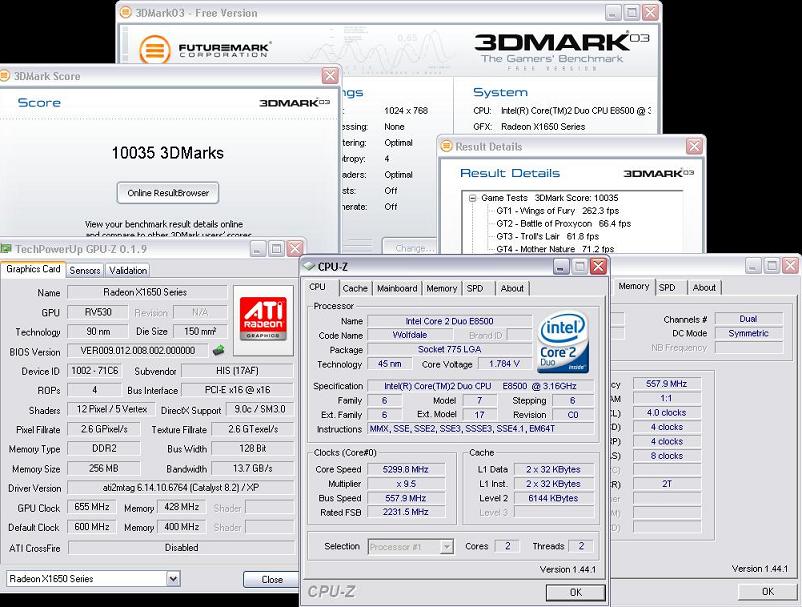Select Memory tab in background CPU-Z window
The width and height of the screenshot is (802, 607).
[x=634, y=286]
